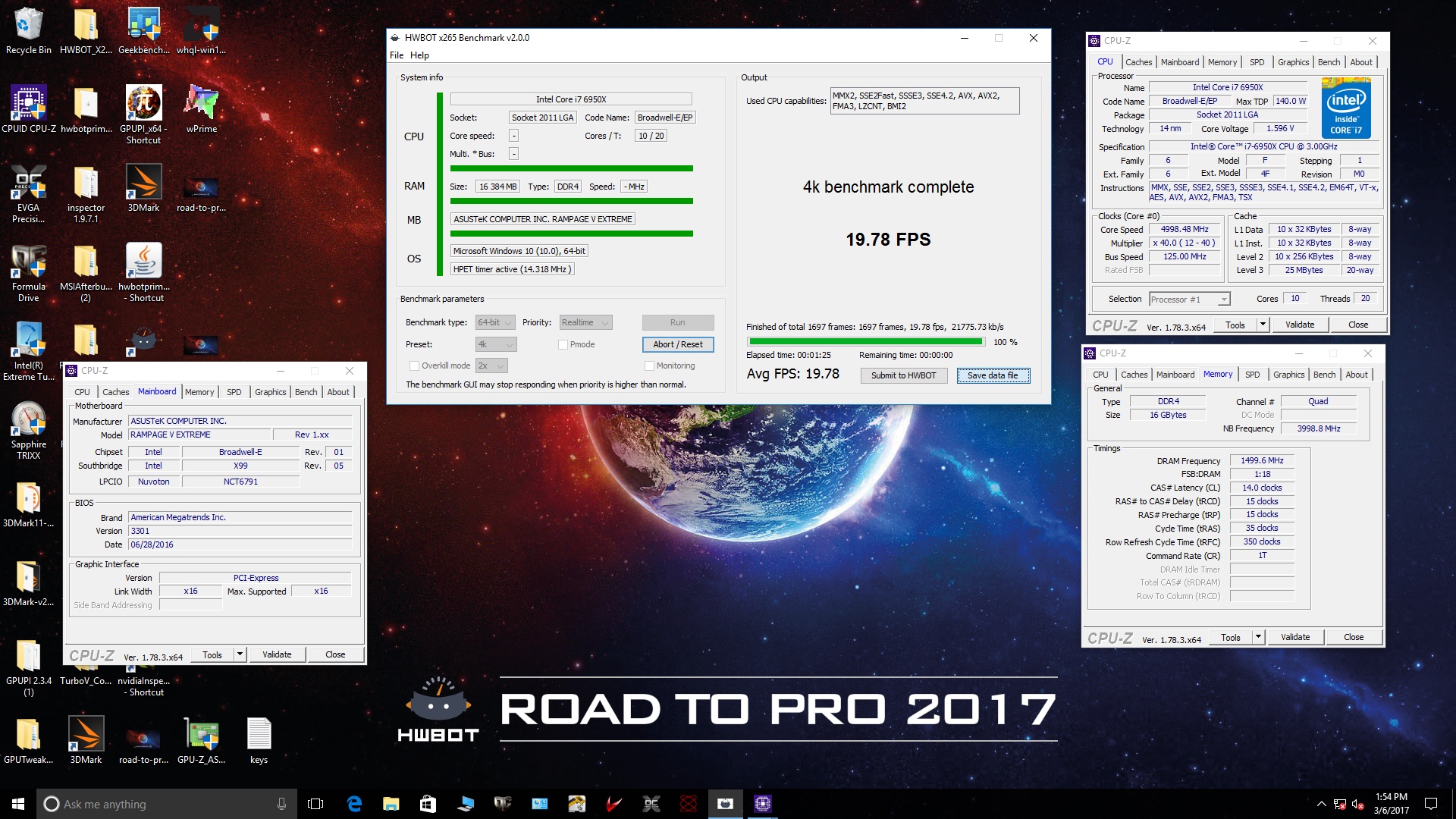Launch Microsoft Edge from the taskbar
The height and width of the screenshot is (819, 1456).
coord(354,804)
